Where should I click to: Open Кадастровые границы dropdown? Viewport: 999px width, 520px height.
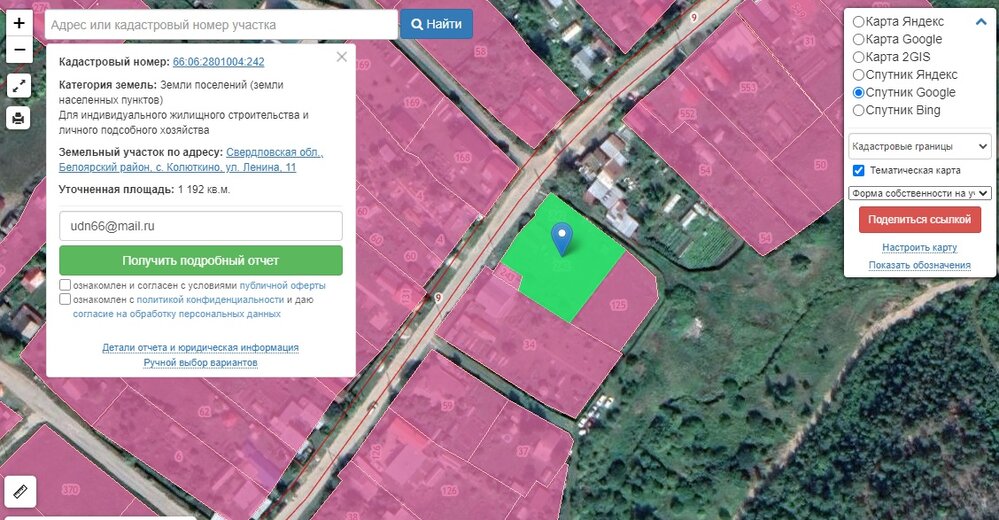click(x=919, y=147)
